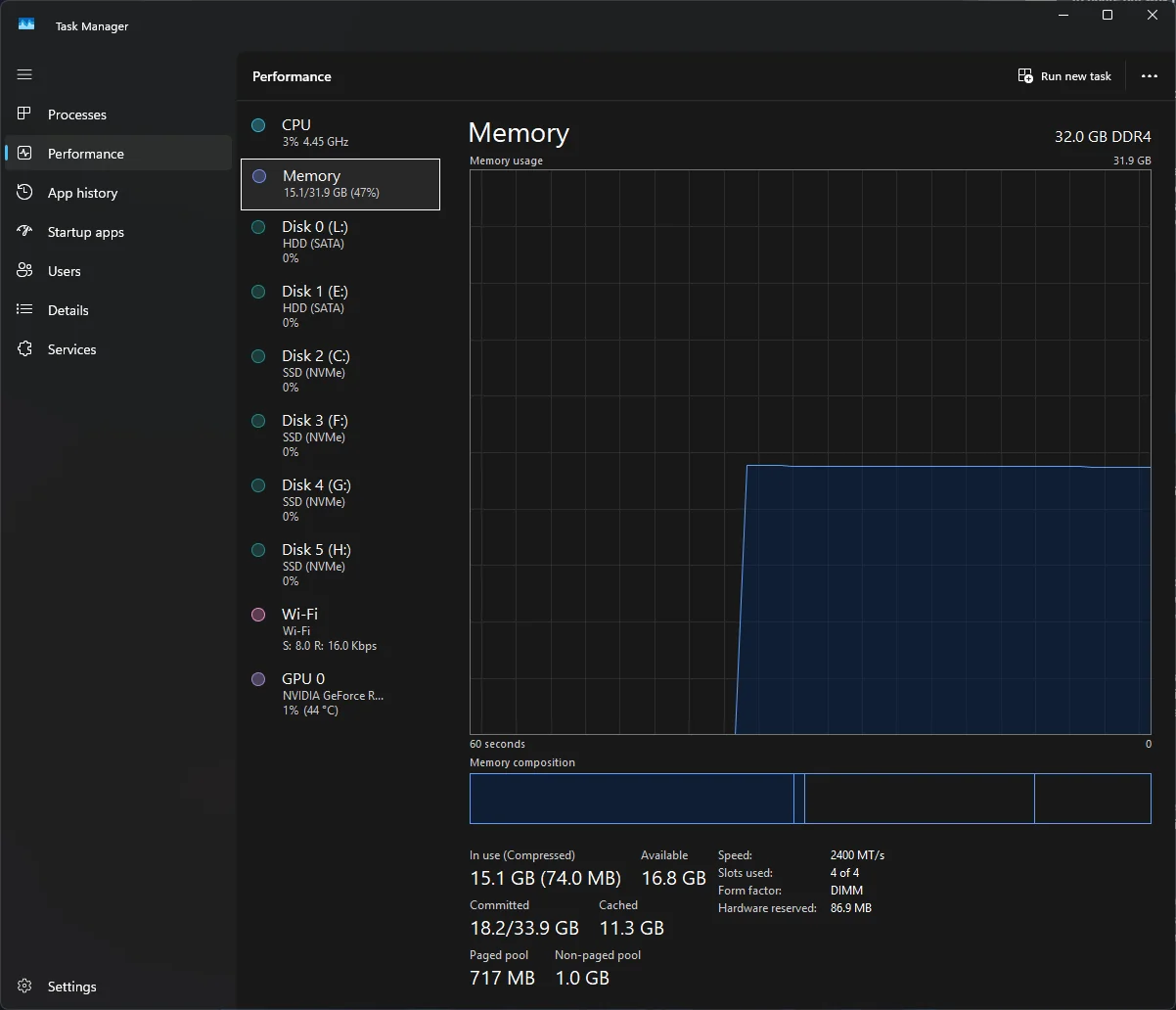Viewport: 1176px width, 1010px height.
Task: Open Settings label at bottom of sidebar
Action: click(72, 987)
